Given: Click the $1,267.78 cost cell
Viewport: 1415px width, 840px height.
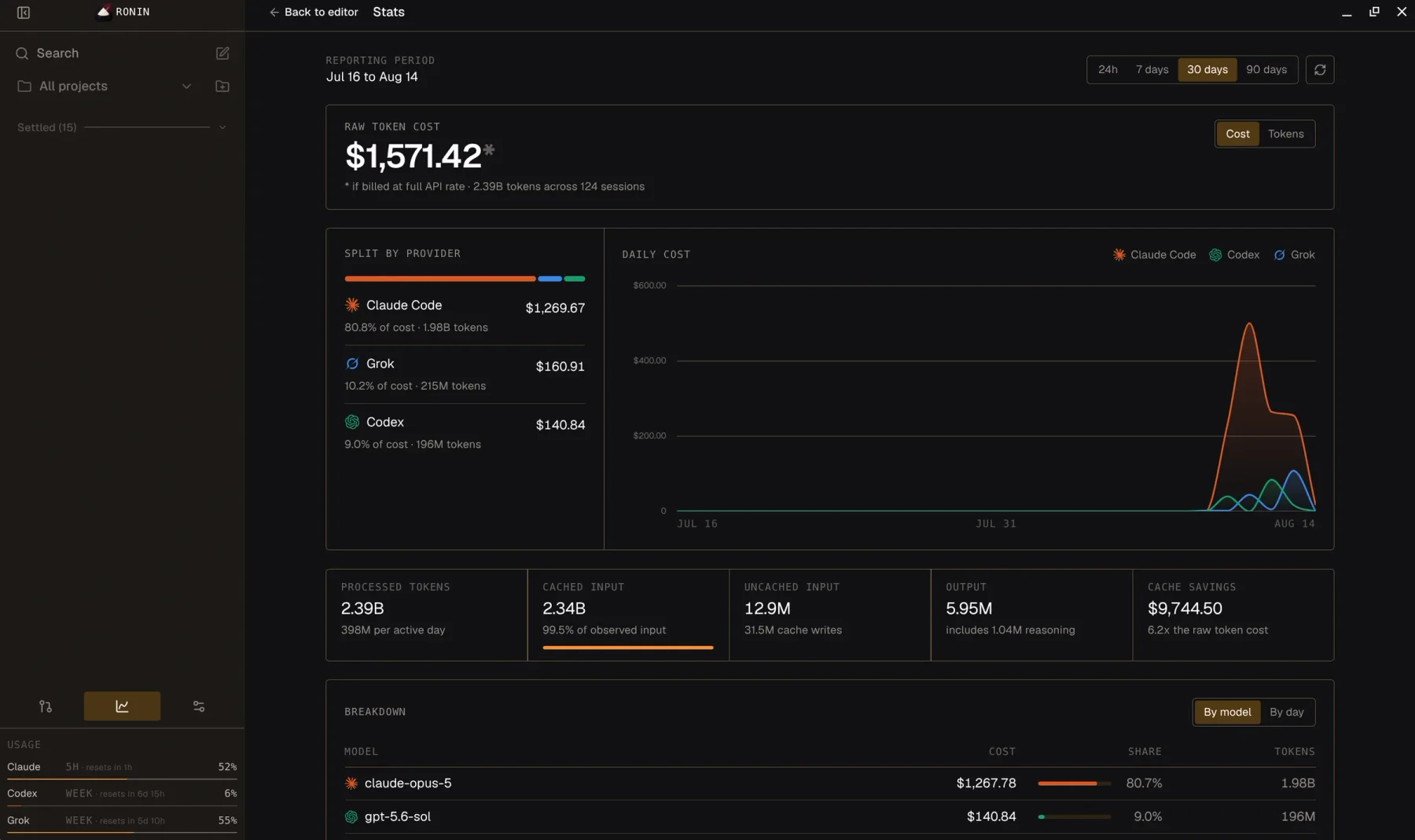Looking at the screenshot, I should click(x=986, y=783).
